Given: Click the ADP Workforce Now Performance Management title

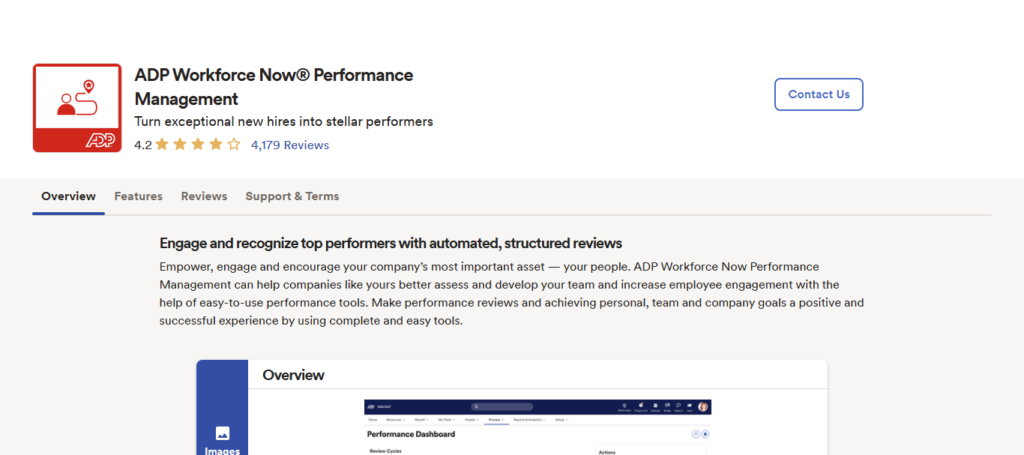Looking at the screenshot, I should (274, 87).
